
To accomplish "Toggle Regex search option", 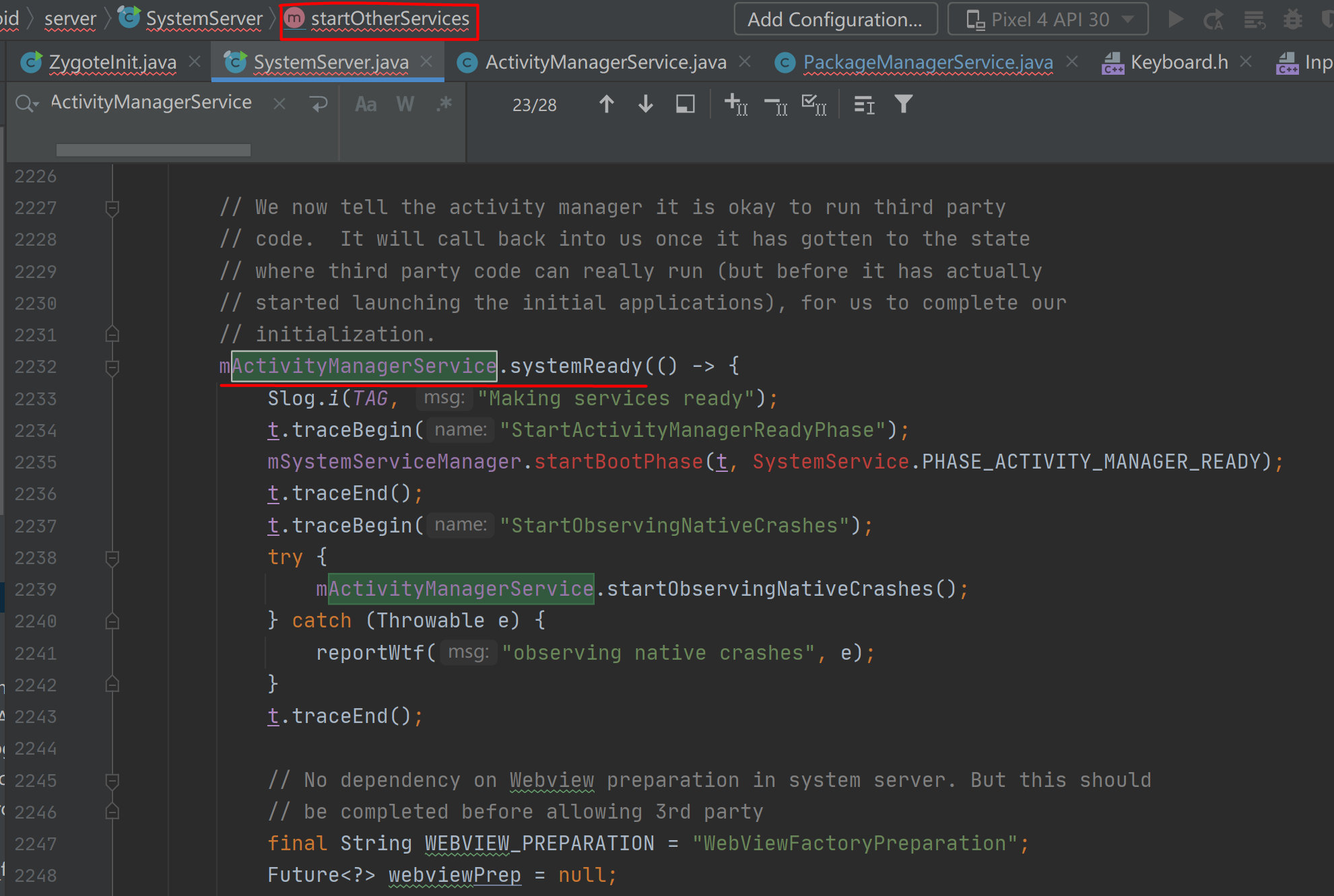I will [444, 104].
